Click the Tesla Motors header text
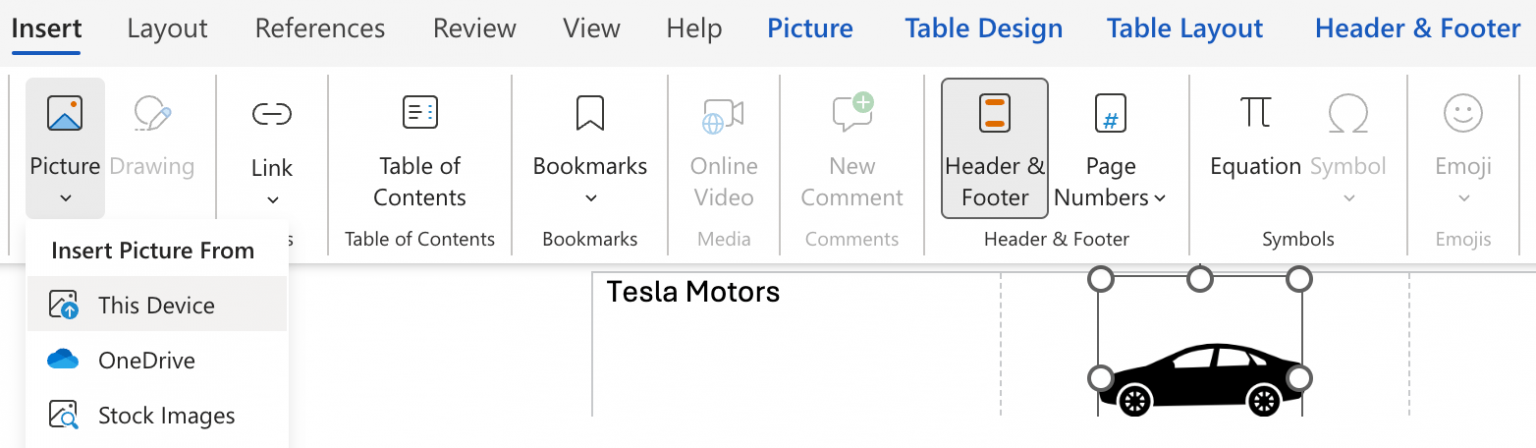This screenshot has width=1536, height=448. click(x=693, y=292)
